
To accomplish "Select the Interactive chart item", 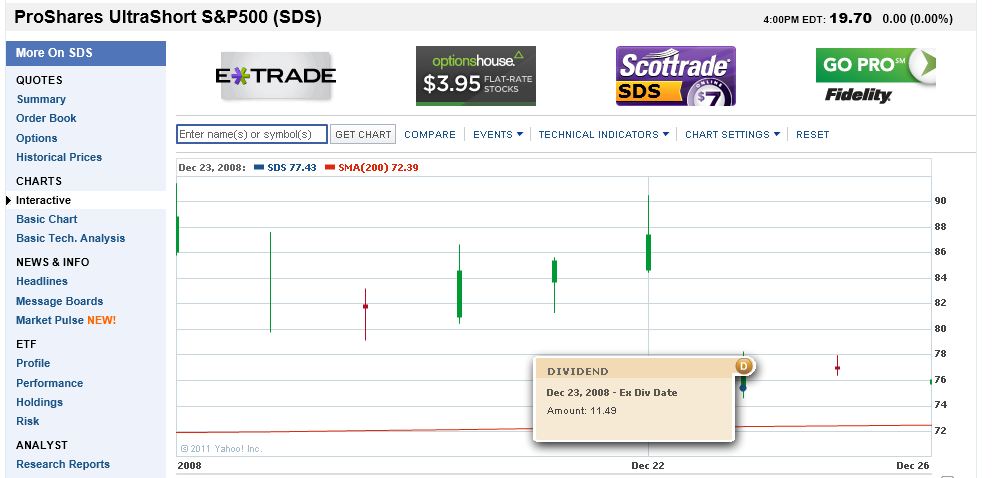I will click(43, 200).
